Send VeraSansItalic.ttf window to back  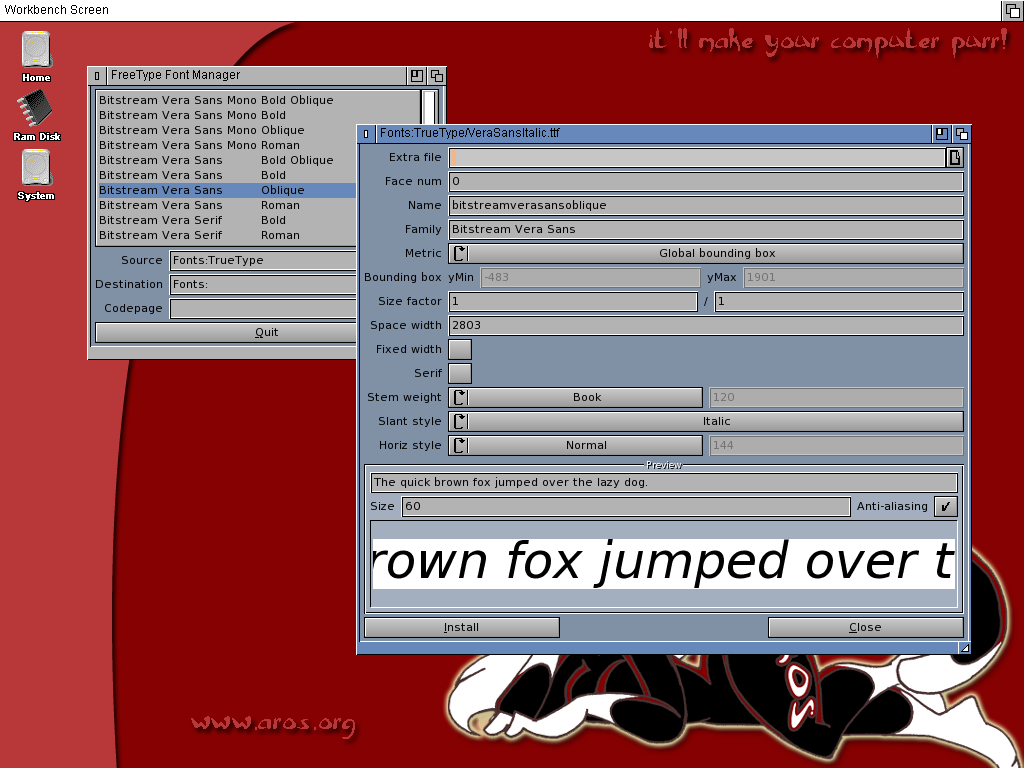tap(961, 134)
